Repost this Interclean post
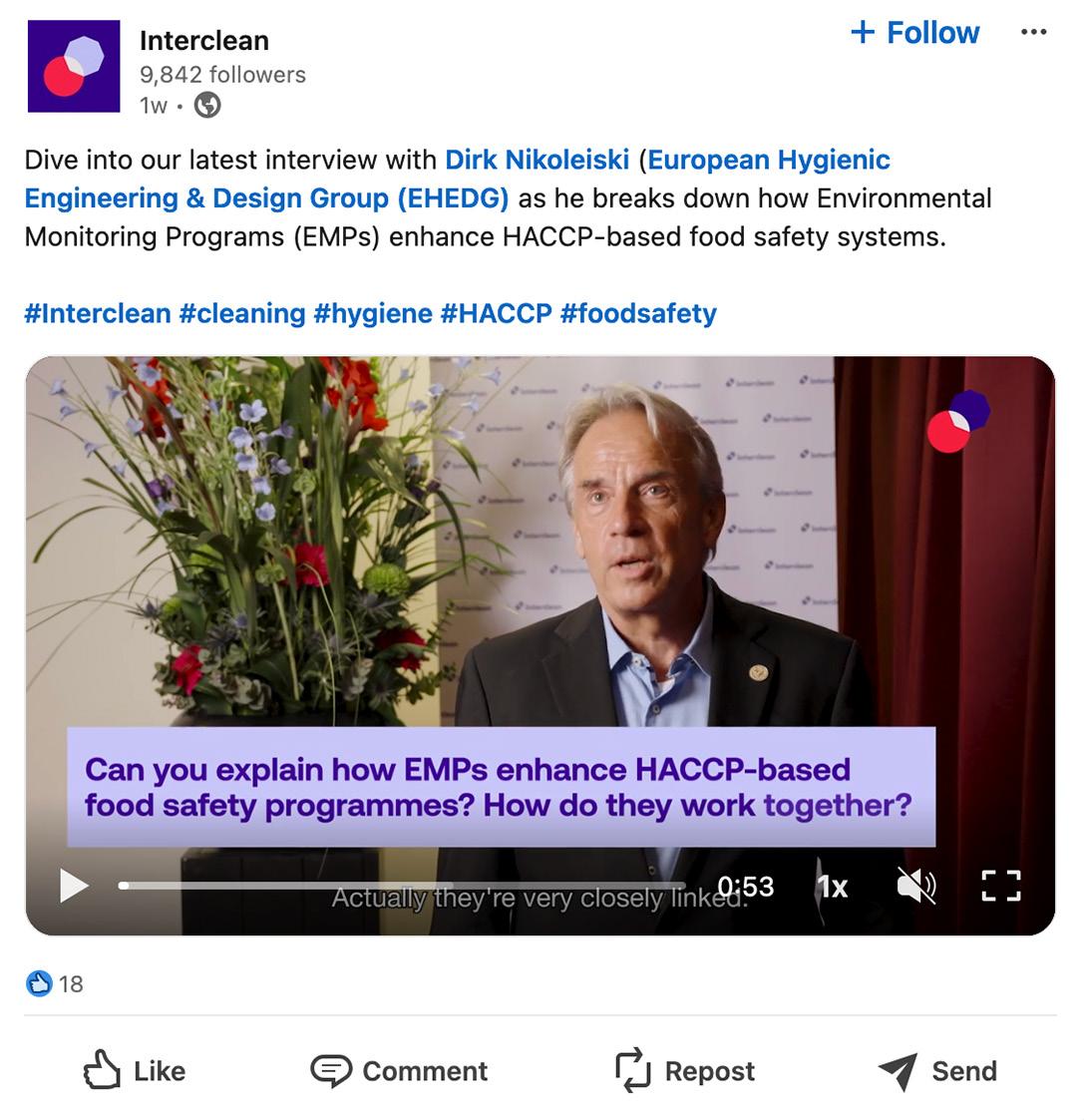 685,1071
